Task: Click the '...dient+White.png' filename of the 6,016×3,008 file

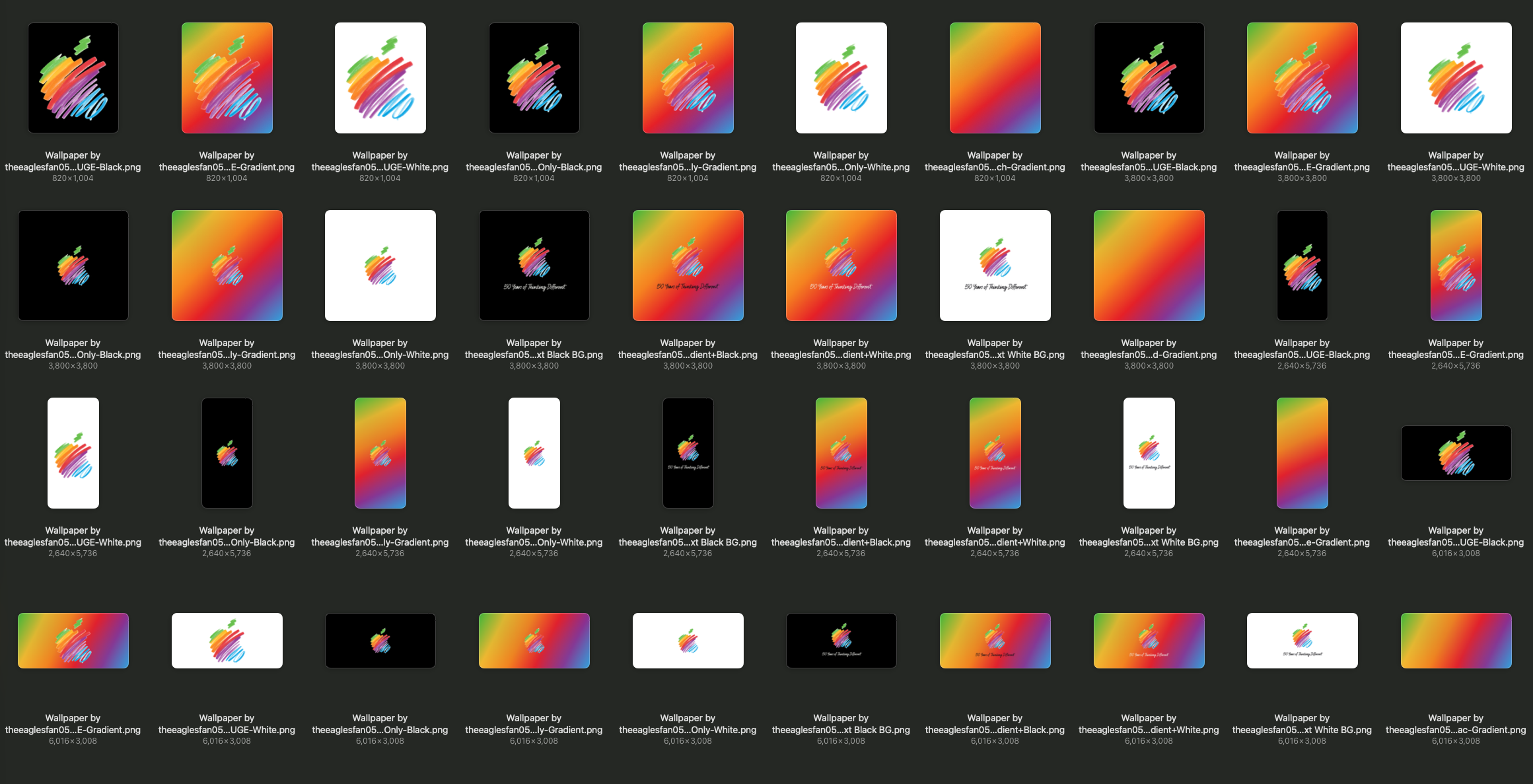Action: 1149,730
